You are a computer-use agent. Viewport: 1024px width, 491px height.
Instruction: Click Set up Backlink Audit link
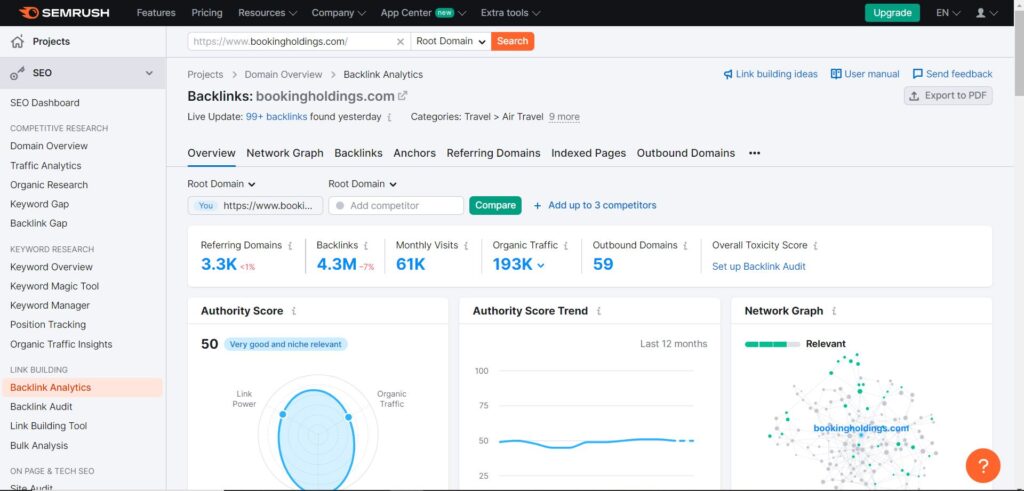click(x=758, y=266)
